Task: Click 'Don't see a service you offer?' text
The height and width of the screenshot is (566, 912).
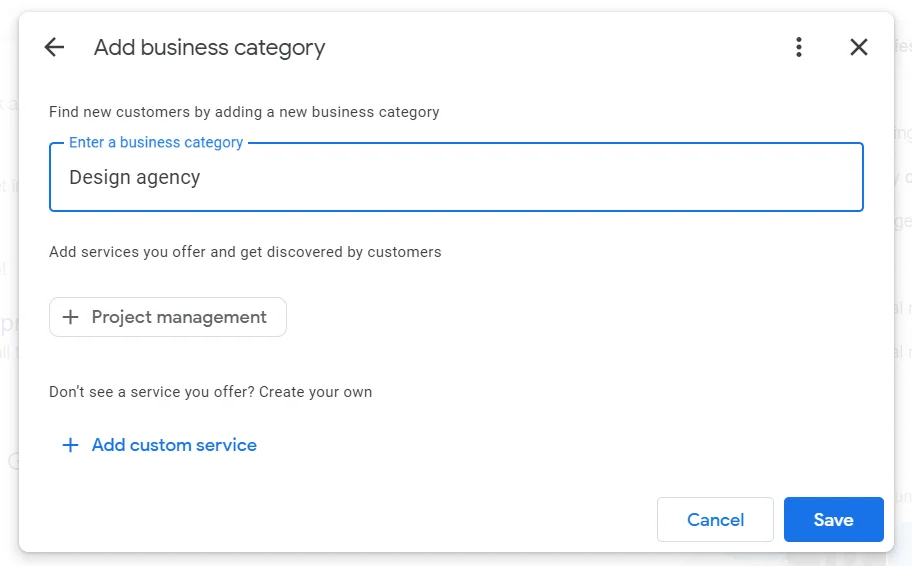Action: pos(152,392)
